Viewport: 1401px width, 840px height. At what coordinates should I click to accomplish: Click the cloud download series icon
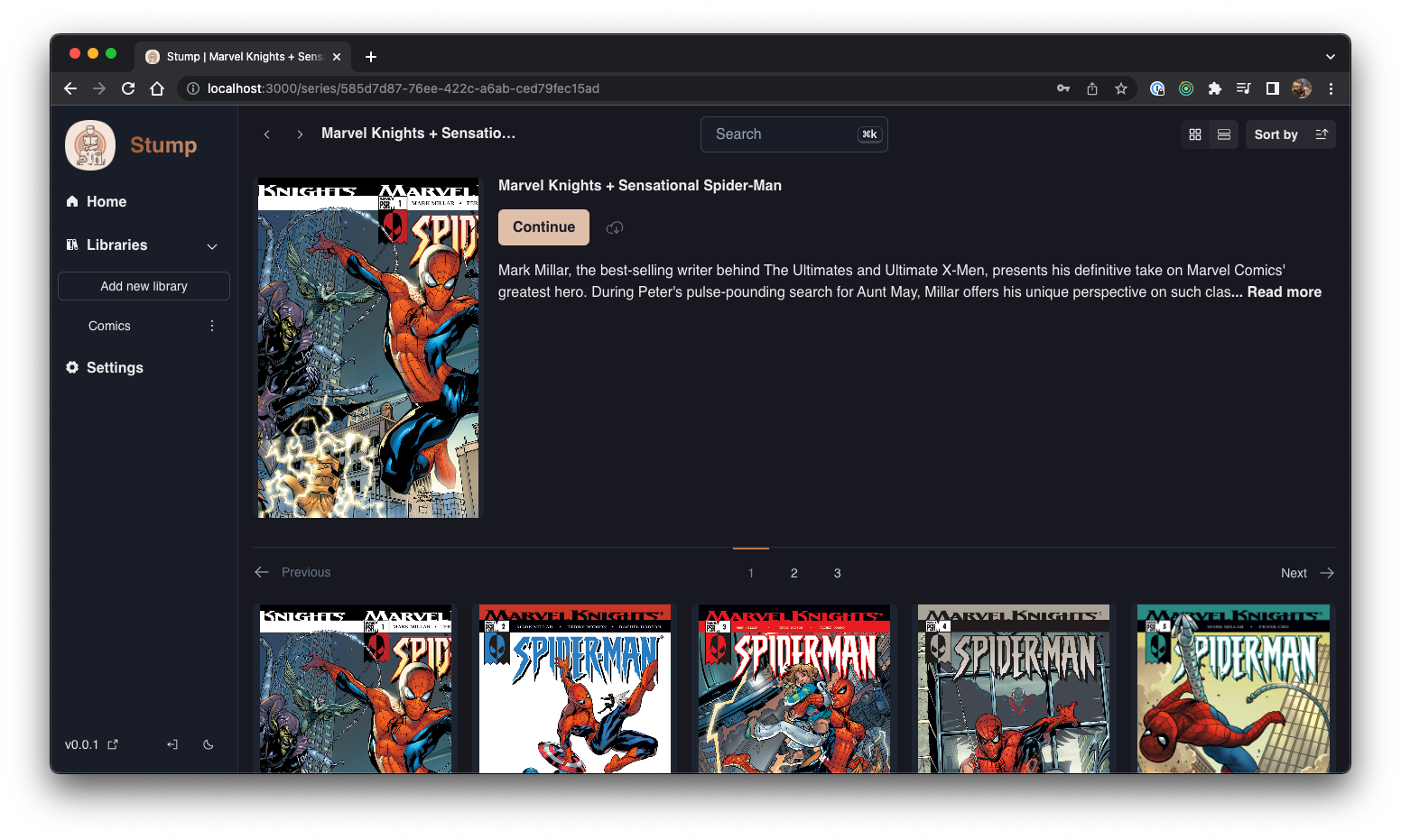coord(615,227)
